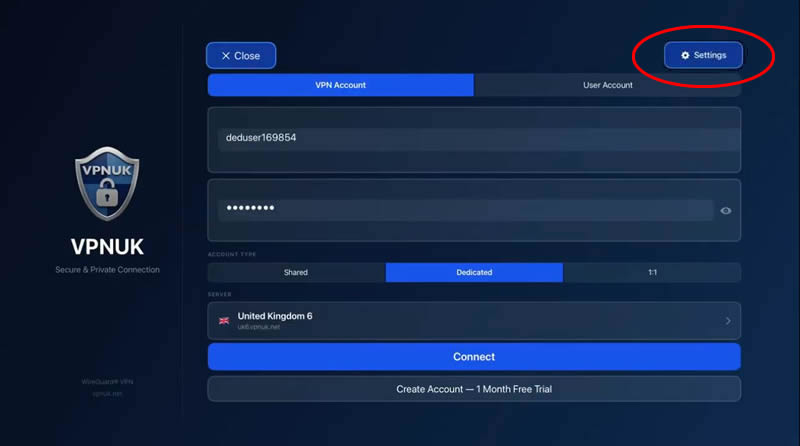The image size is (800, 446).
Task: Click the Connect button
Action: pos(474,357)
